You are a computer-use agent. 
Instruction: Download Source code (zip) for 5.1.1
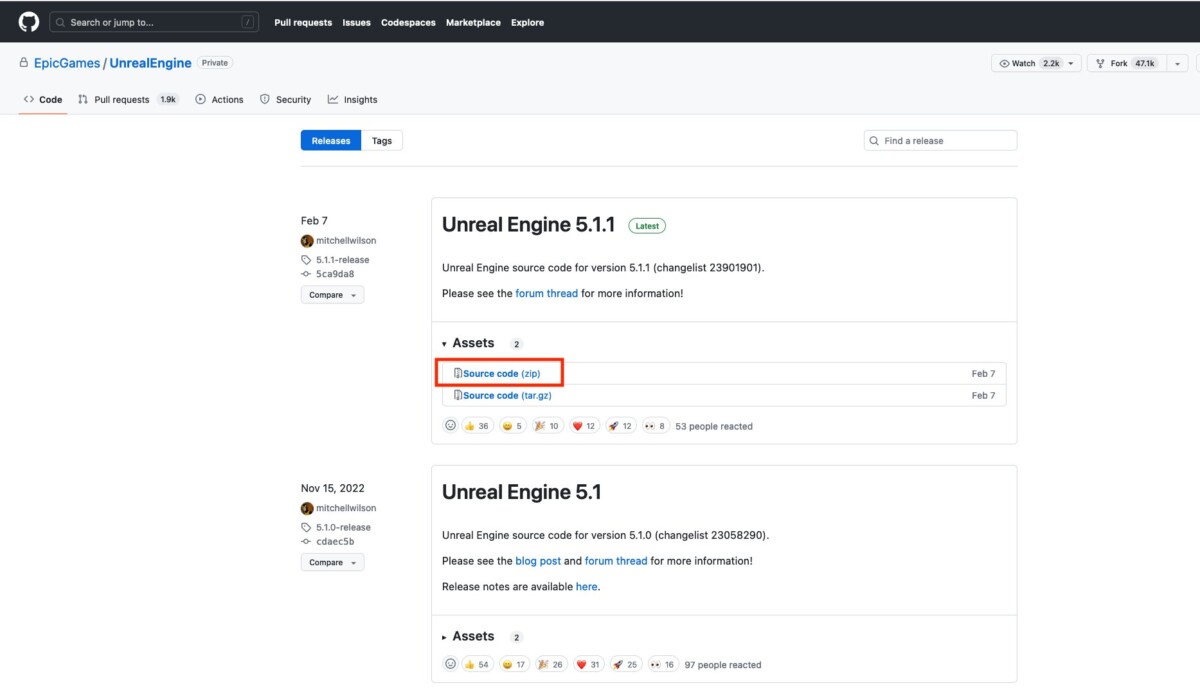(x=501, y=373)
